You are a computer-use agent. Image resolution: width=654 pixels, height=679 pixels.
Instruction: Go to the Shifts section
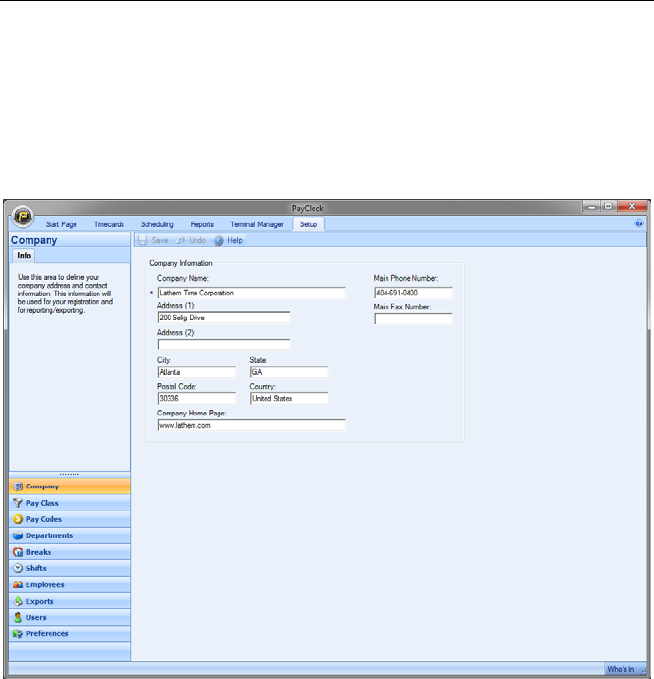70,568
